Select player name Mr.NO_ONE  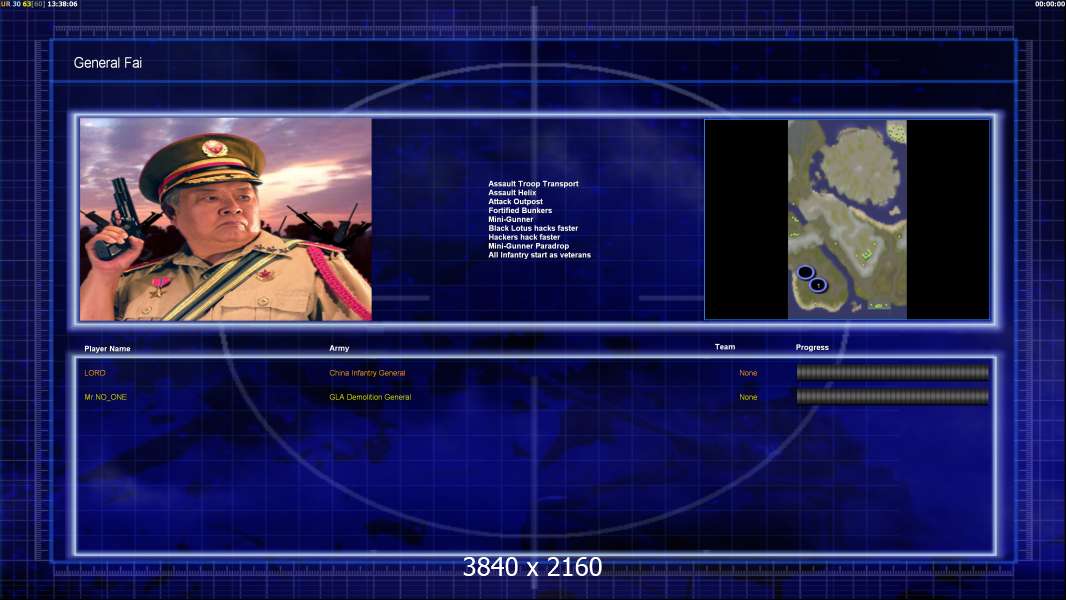click(105, 397)
